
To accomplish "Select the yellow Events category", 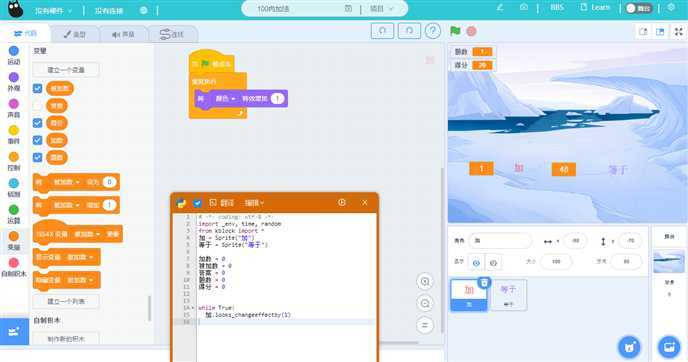I will point(14,135).
